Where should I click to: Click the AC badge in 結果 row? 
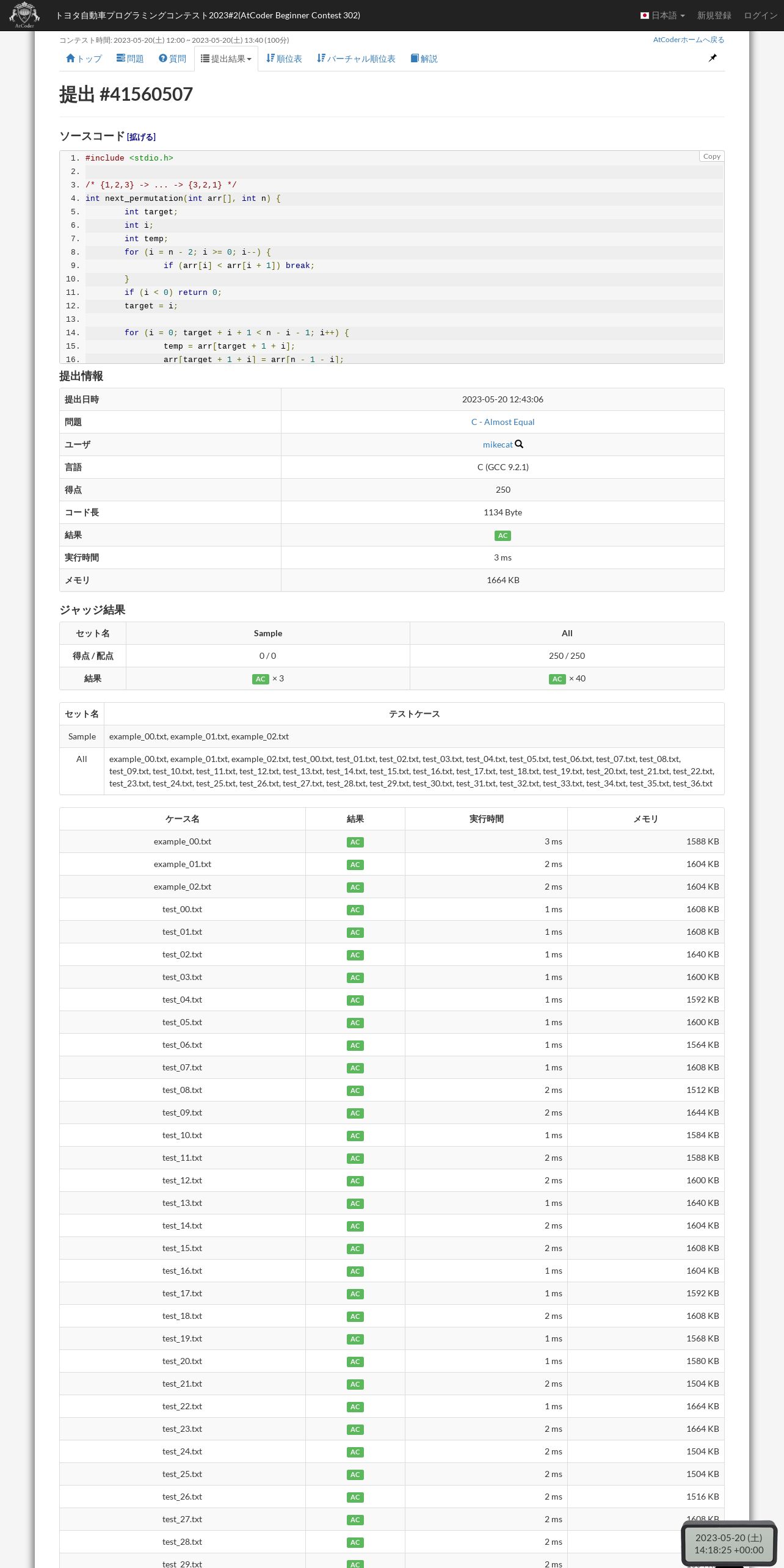point(503,535)
